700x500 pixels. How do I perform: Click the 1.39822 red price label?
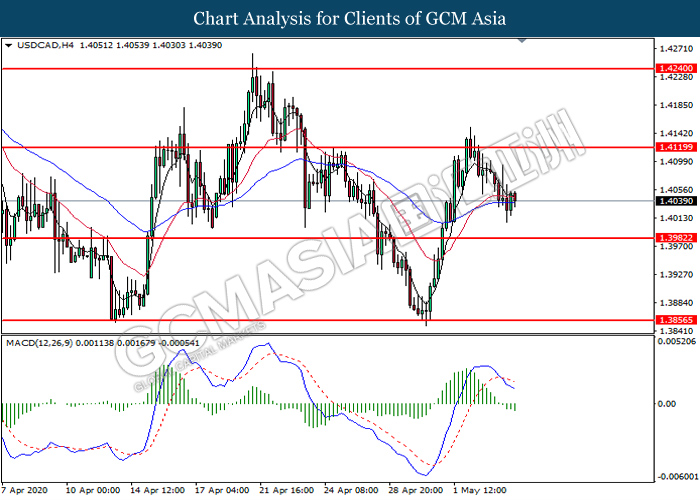[676, 238]
